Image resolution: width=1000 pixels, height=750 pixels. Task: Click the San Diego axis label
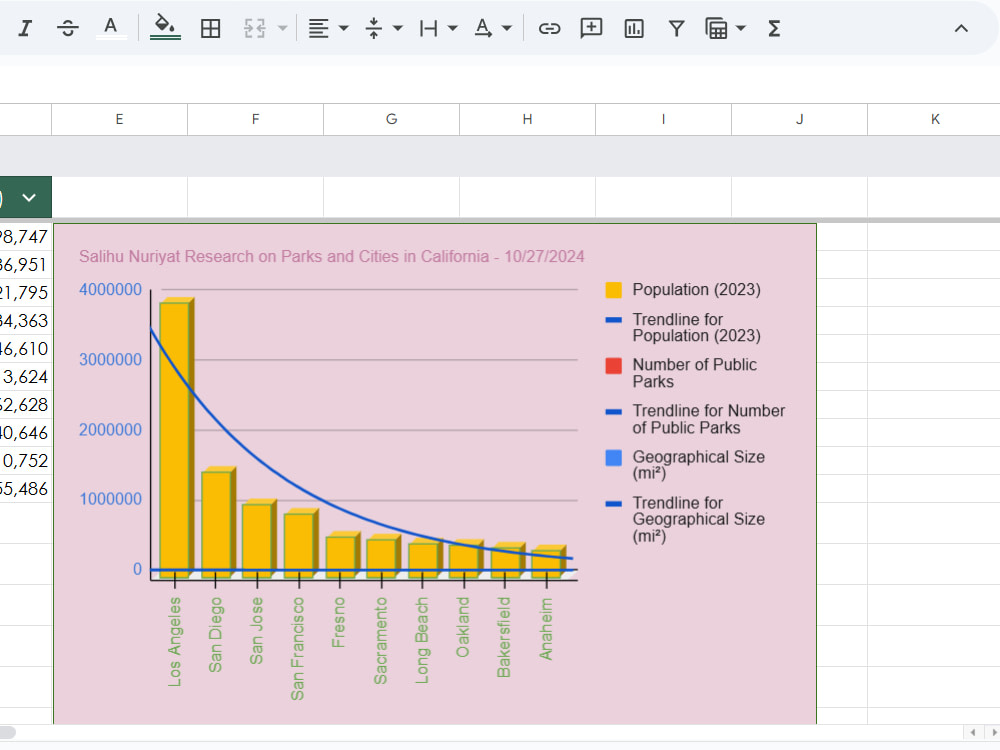(x=216, y=635)
